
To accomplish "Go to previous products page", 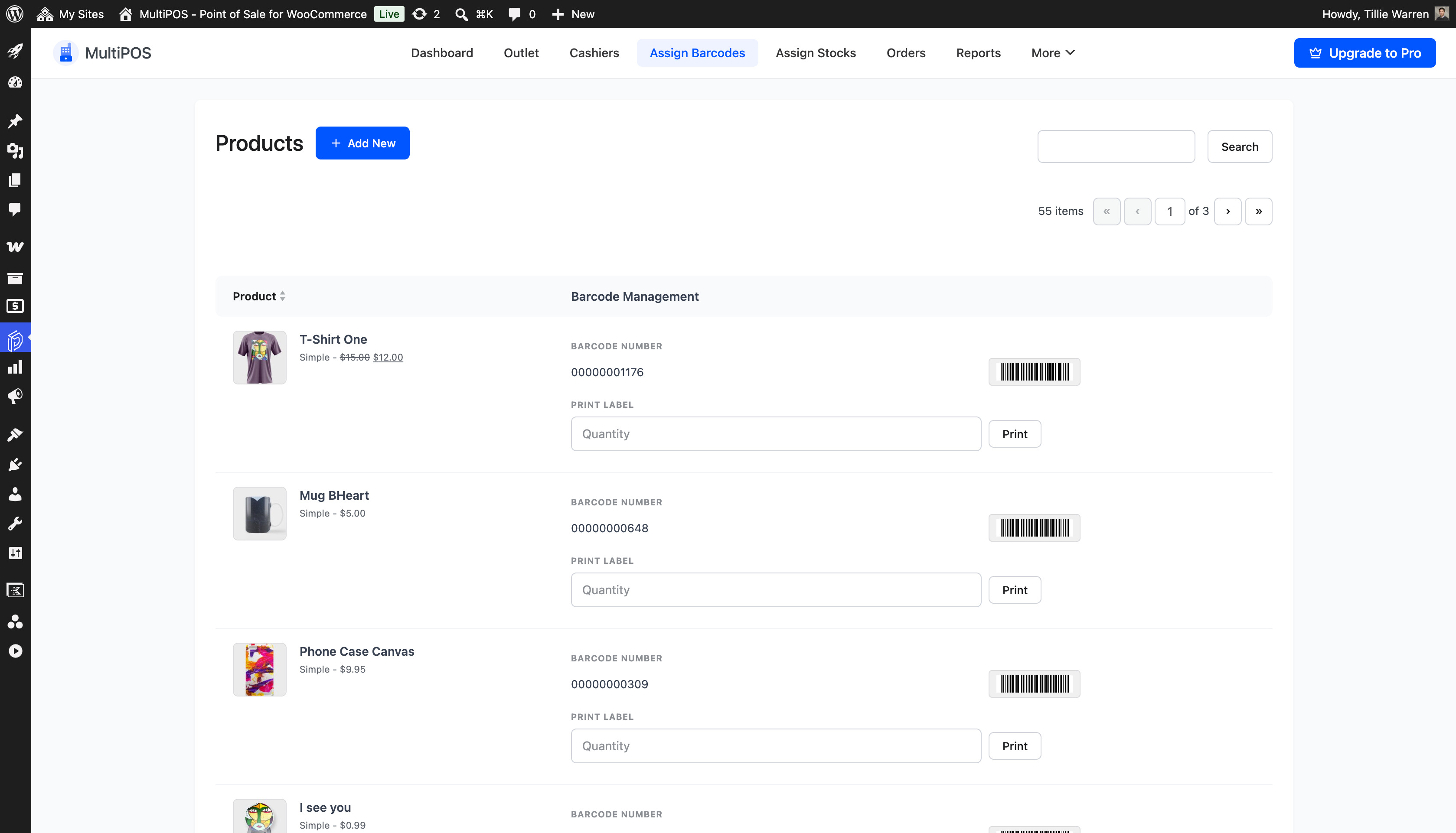I will pos(1137,211).
